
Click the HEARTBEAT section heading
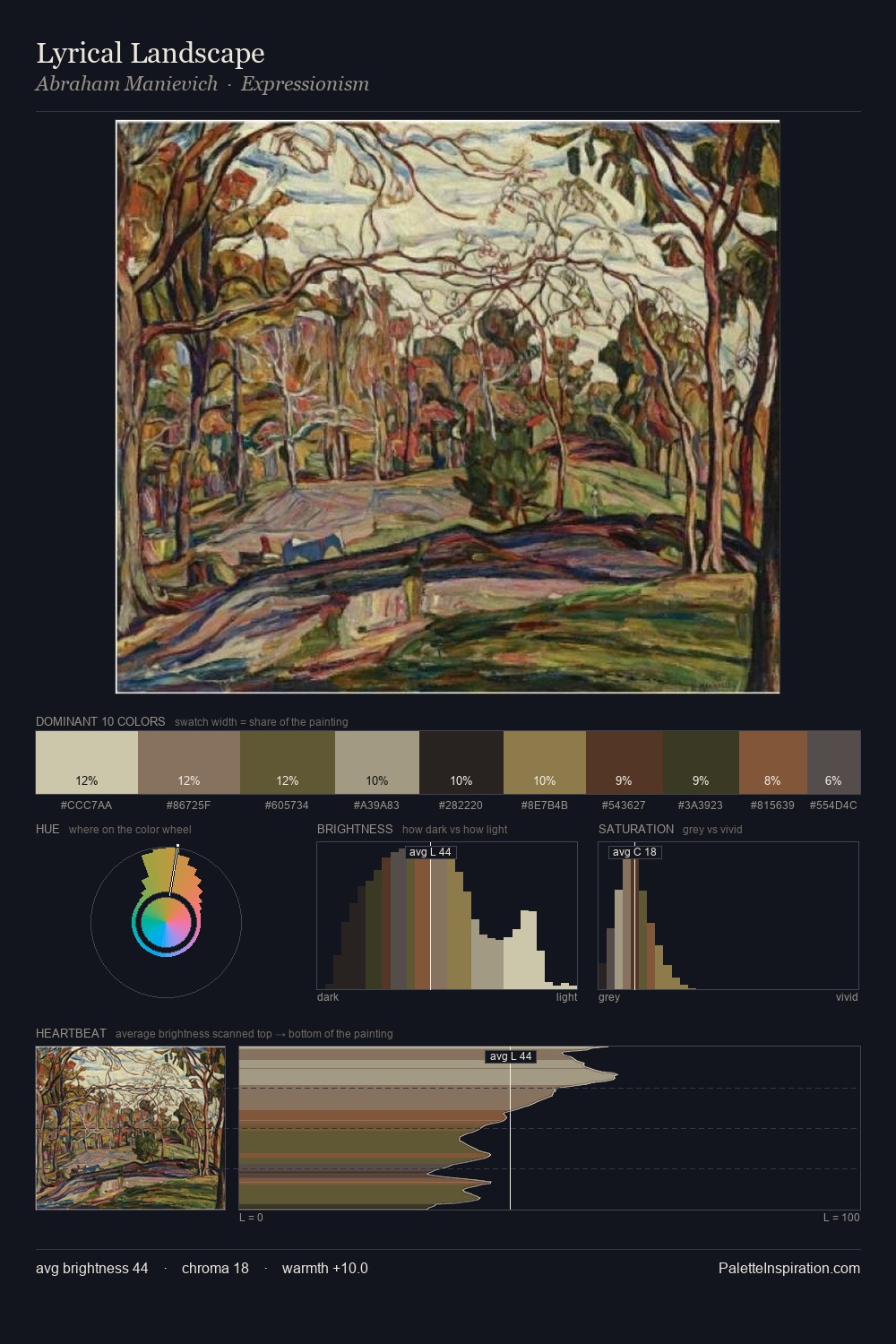[x=71, y=1033]
